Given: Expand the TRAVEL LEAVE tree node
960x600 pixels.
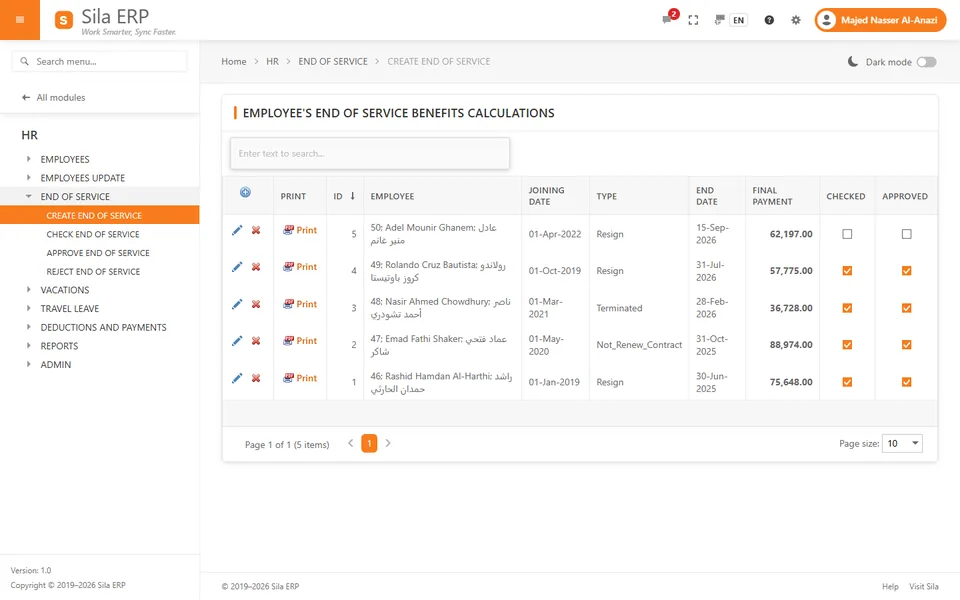Looking at the screenshot, I should coord(28,309).
